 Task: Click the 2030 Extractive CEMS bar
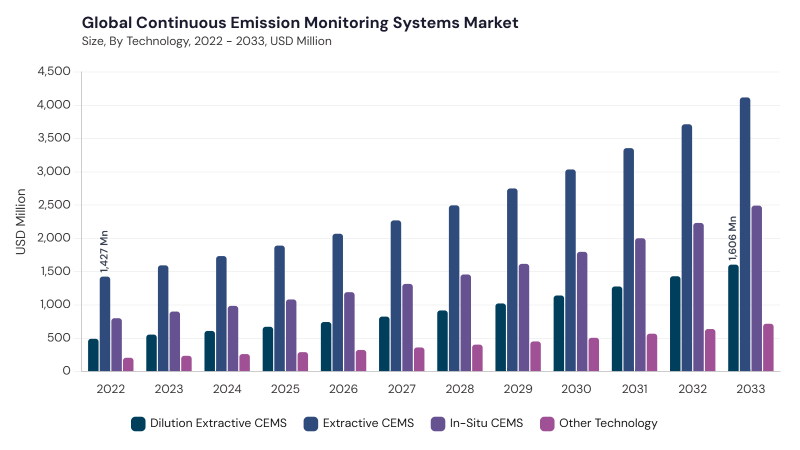[x=570, y=270]
